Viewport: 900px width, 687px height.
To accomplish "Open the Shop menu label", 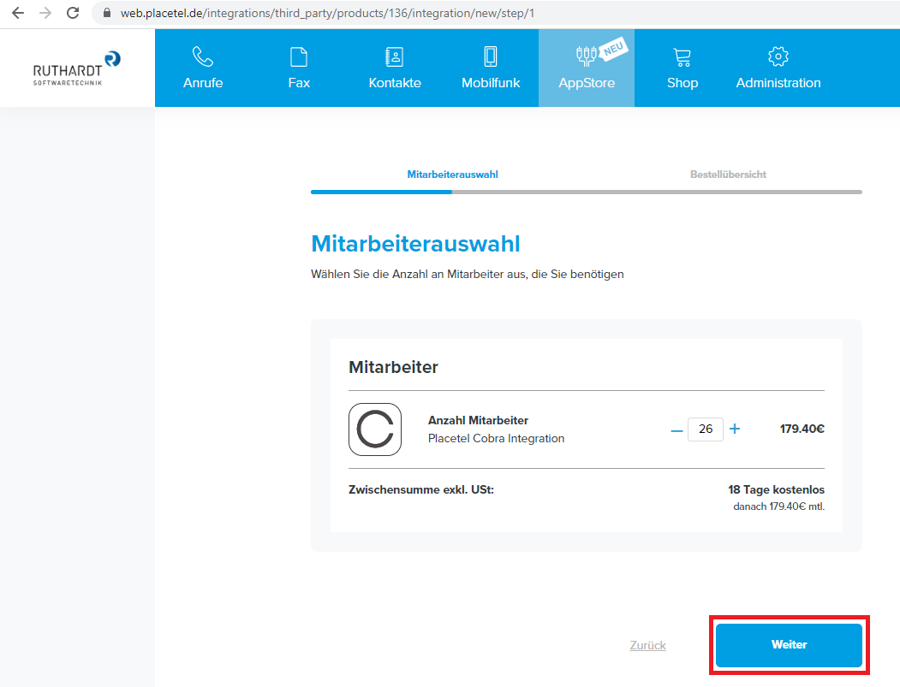I will (682, 83).
